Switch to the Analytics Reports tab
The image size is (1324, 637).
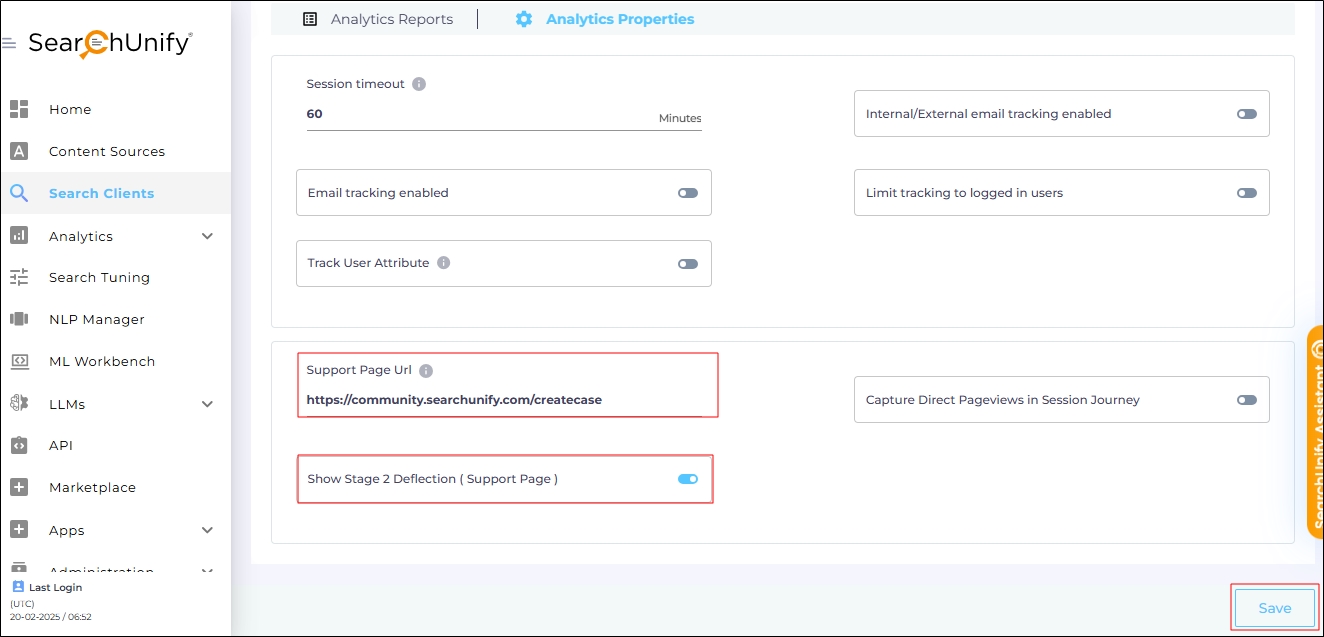click(x=378, y=19)
